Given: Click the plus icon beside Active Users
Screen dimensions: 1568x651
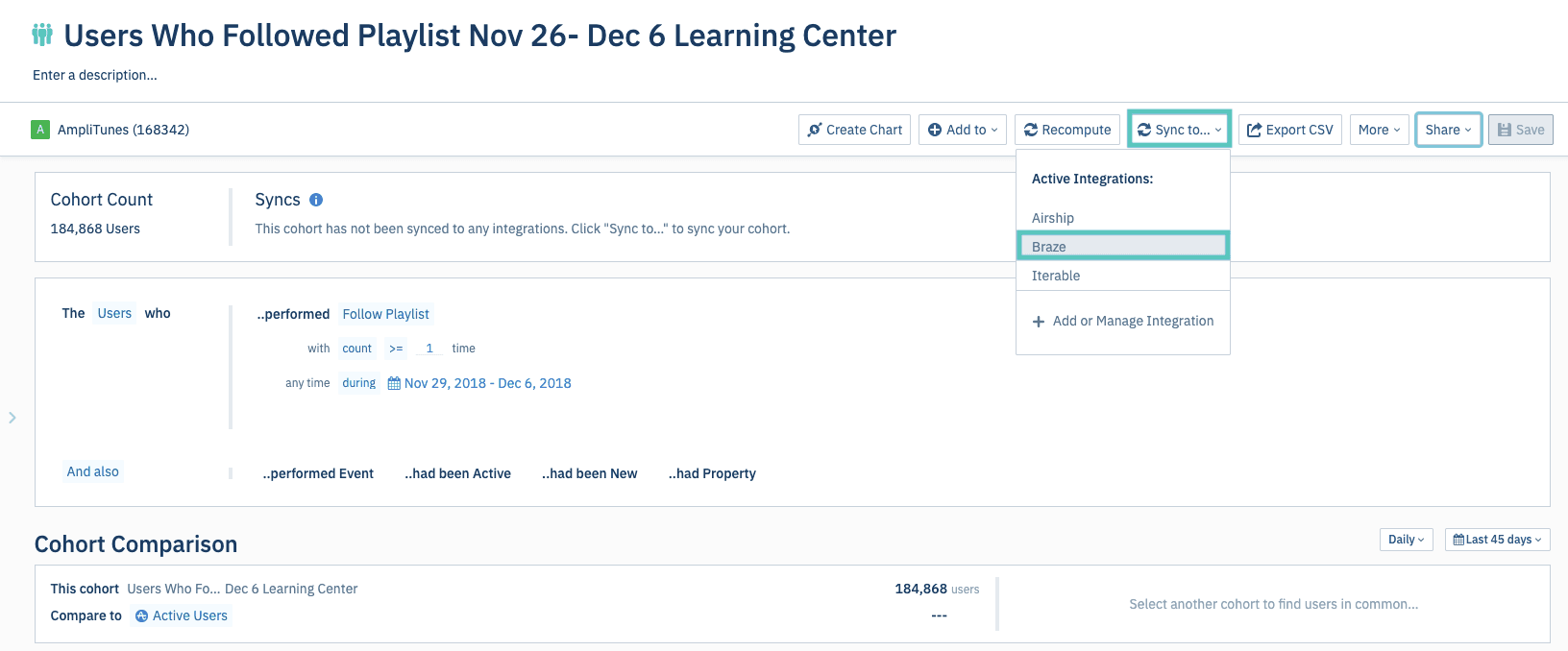Looking at the screenshot, I should click(x=142, y=616).
